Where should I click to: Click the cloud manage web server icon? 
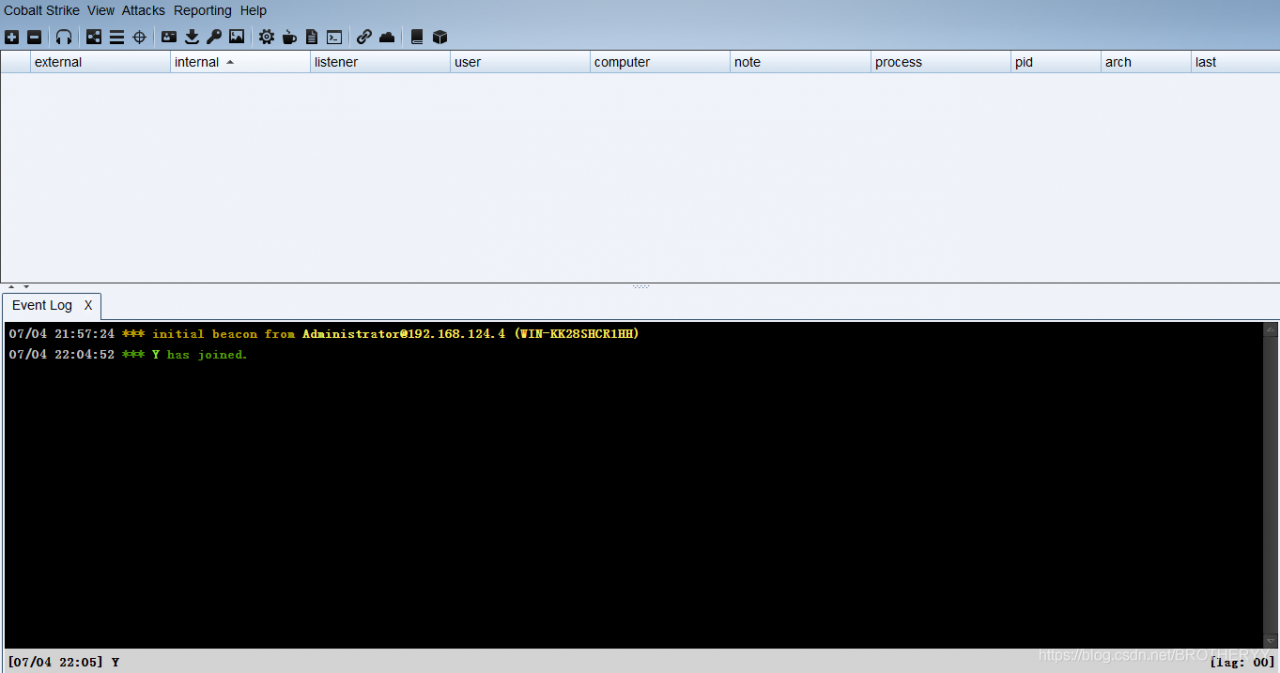[387, 37]
